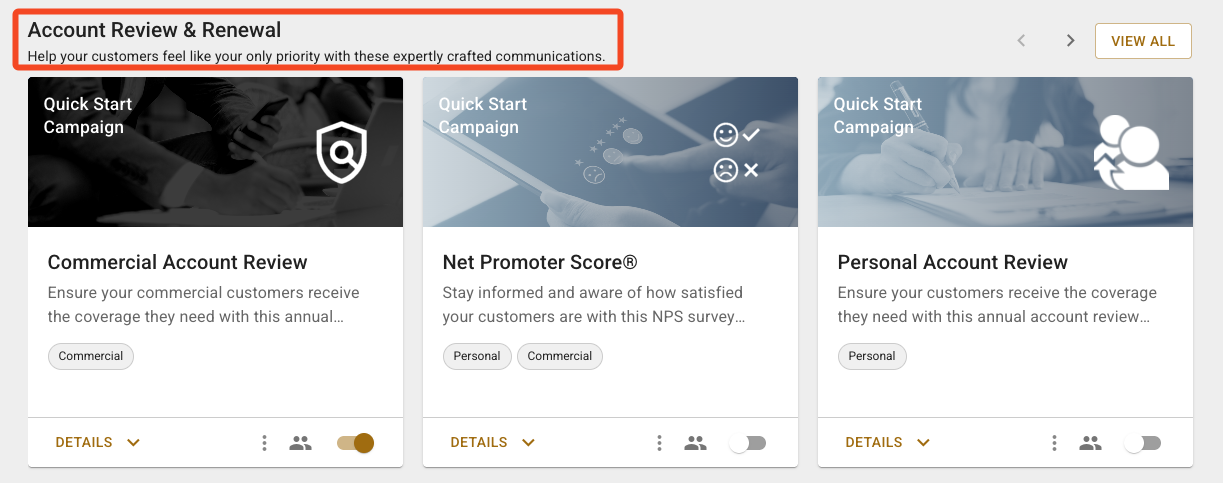Click the Personal tag on Personal Account Review

(x=872, y=356)
